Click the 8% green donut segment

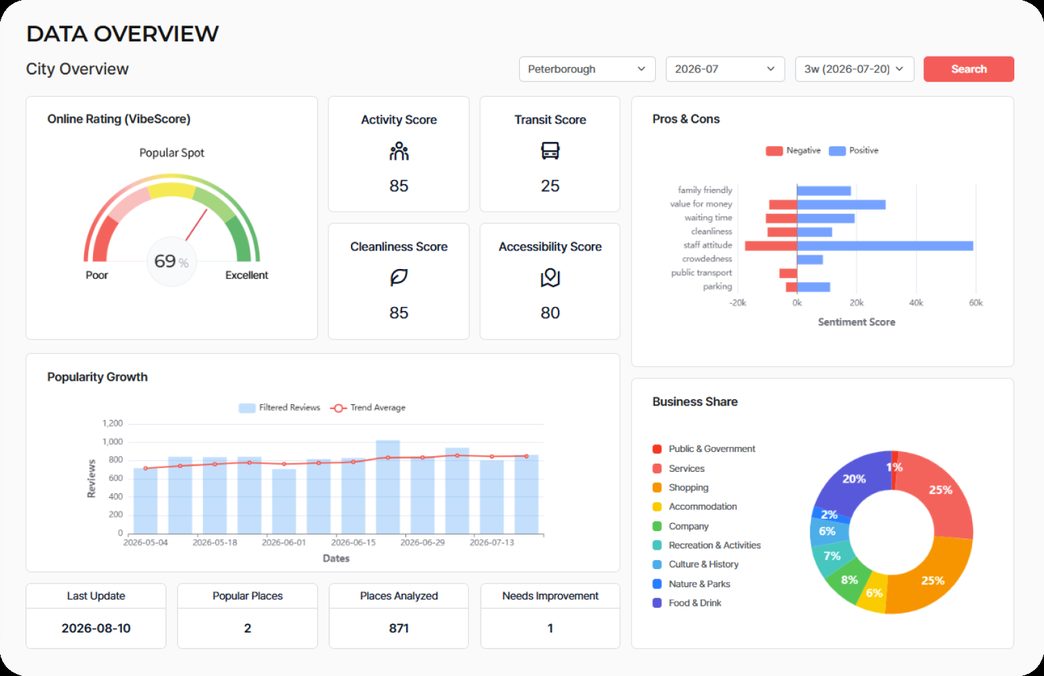848,579
